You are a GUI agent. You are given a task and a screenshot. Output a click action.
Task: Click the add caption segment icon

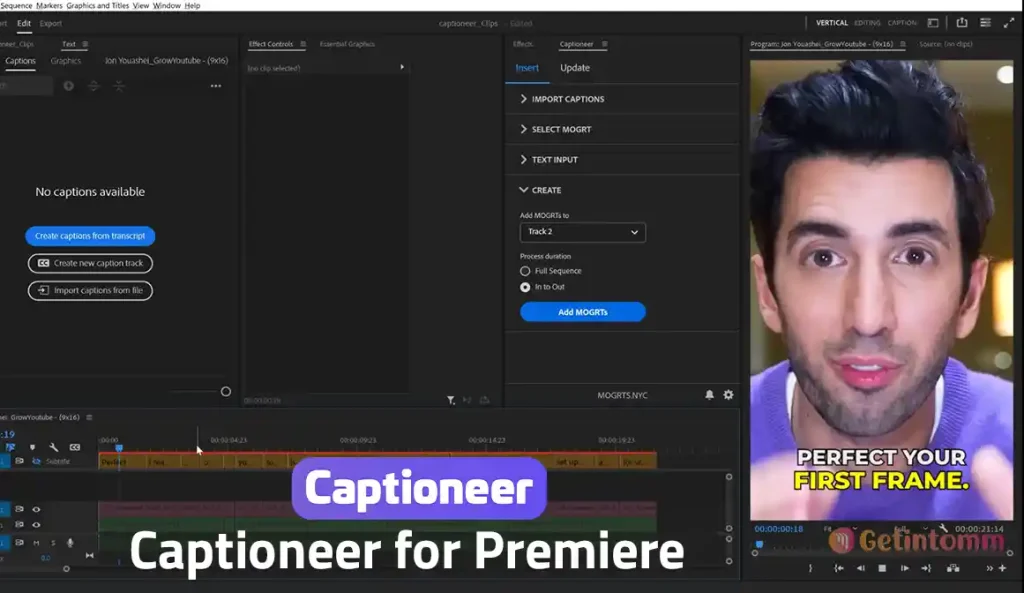coord(68,86)
